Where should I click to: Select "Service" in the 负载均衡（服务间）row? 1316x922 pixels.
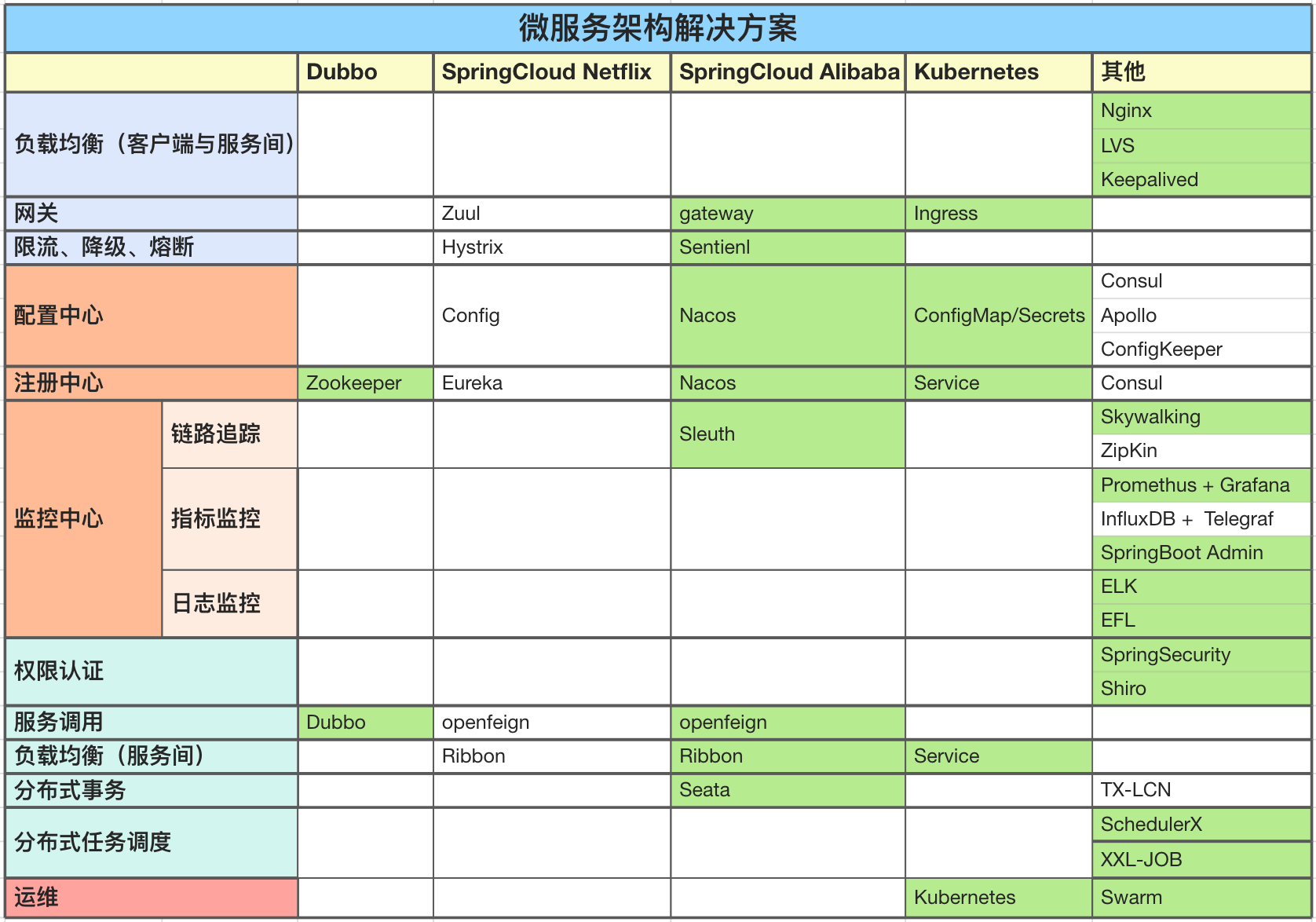[999, 756]
